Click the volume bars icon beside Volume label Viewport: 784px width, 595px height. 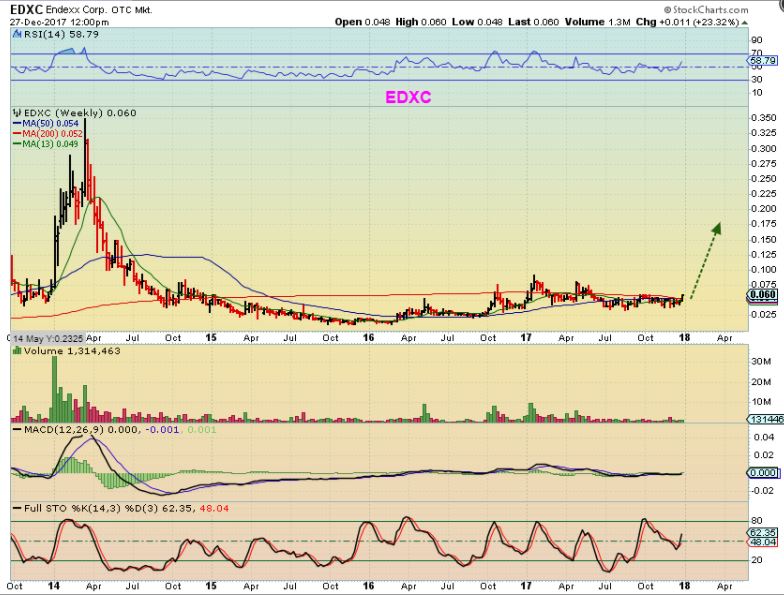click(16, 351)
